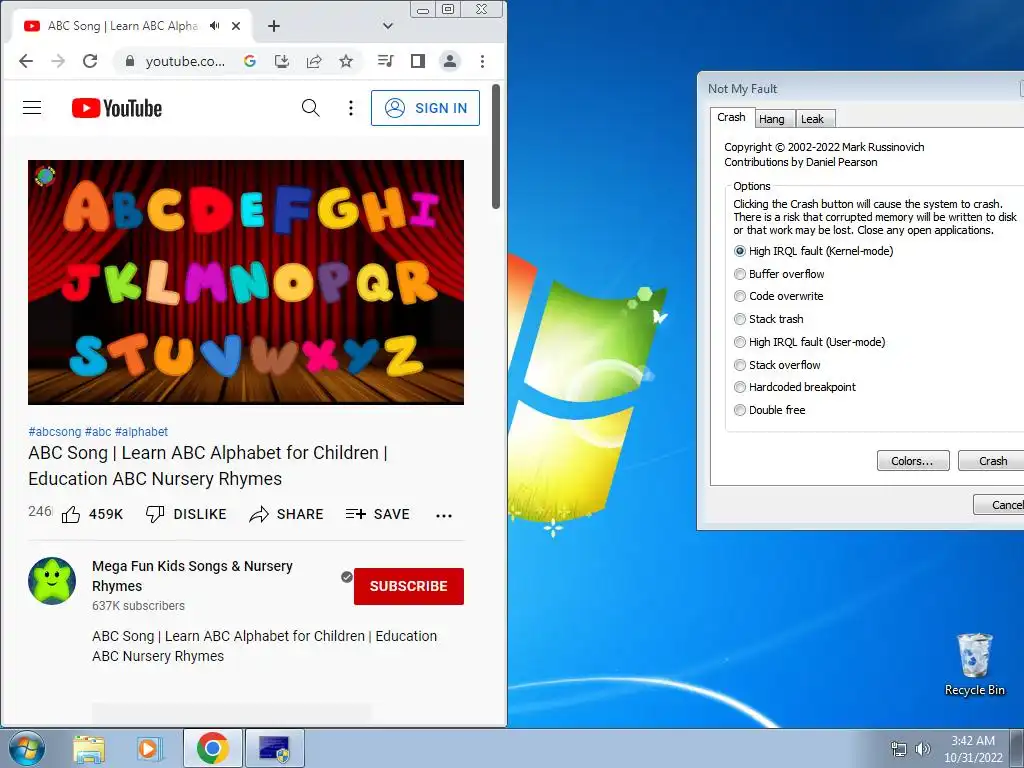
Task: Select Buffer overflow option
Action: pos(779,274)
